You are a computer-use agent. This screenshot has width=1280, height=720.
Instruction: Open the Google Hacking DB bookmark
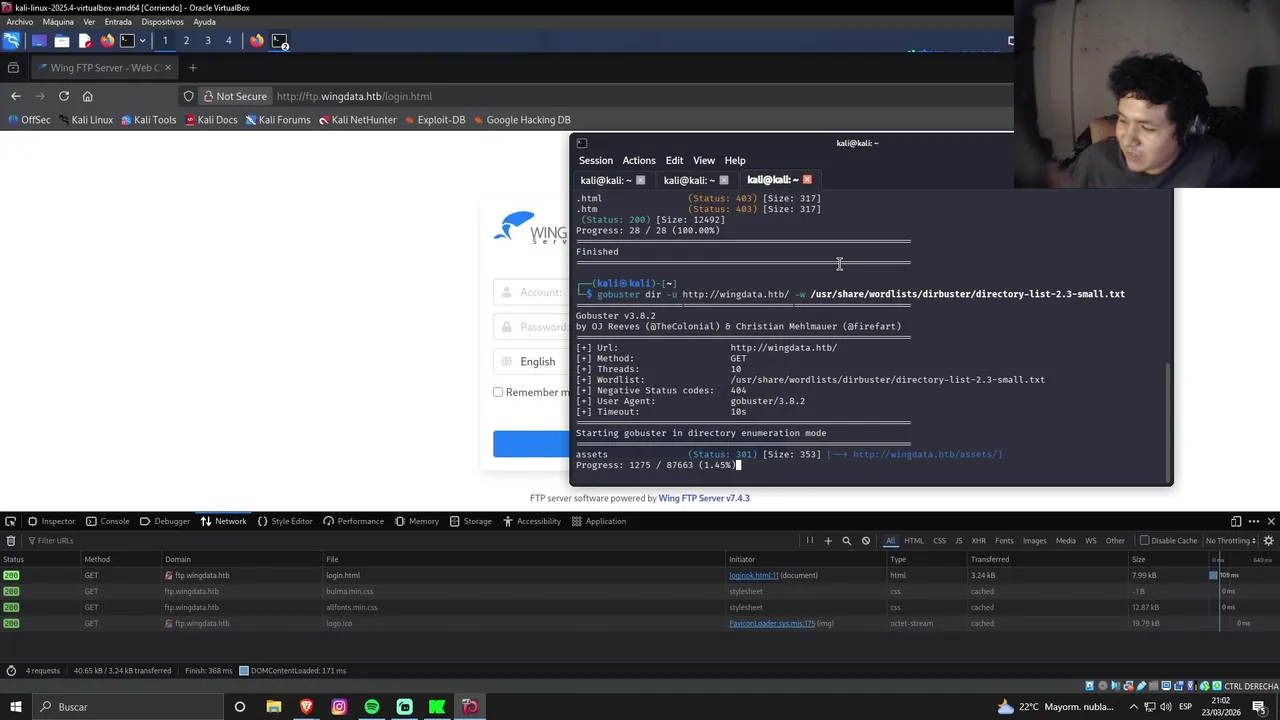(521, 120)
